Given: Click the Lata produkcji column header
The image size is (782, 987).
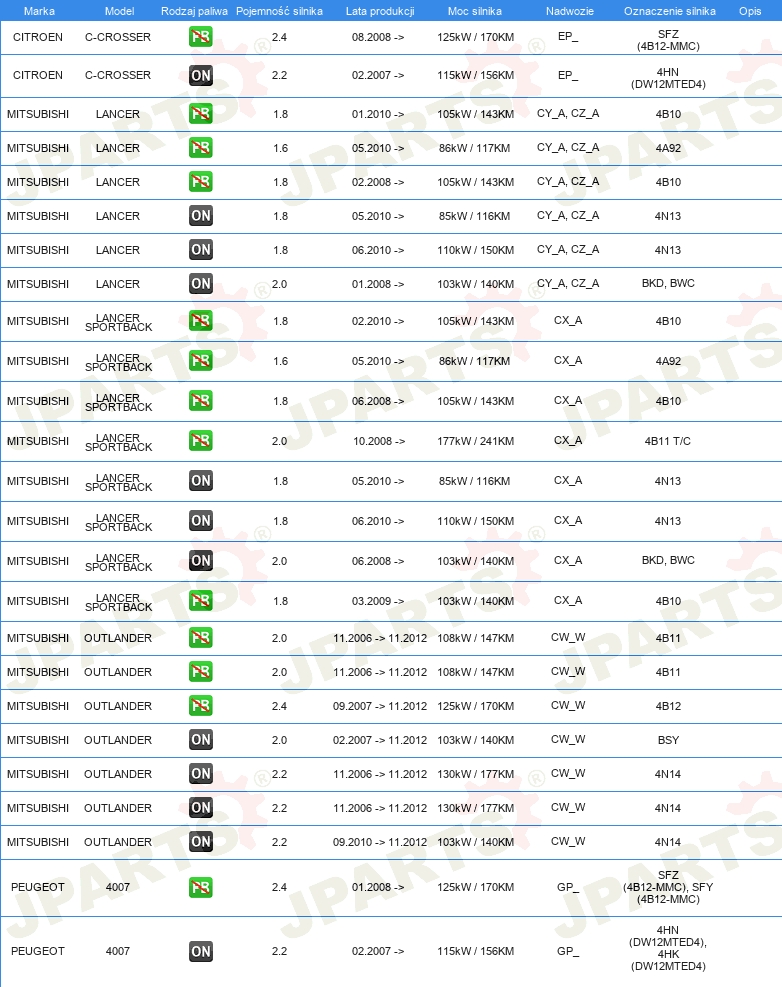Looking at the screenshot, I should 380,11.
